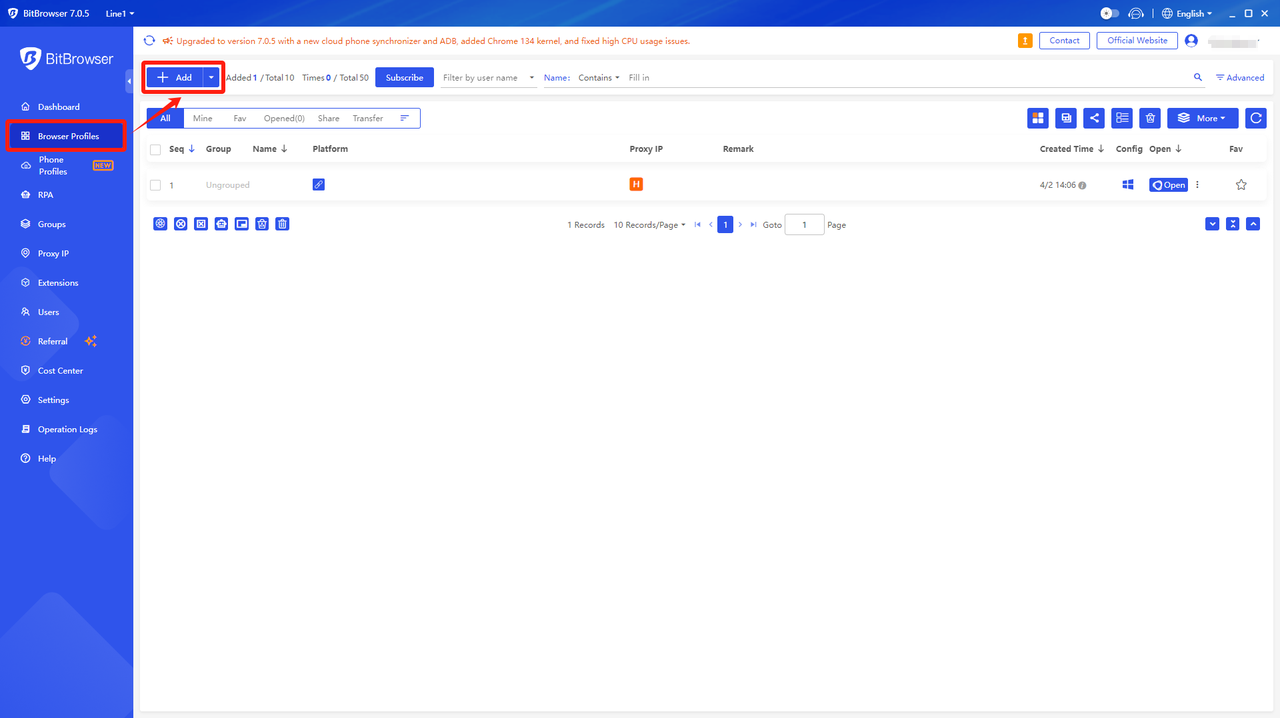Open the recycle bin icon above the list
The height and width of the screenshot is (718, 1280).
pos(1149,117)
